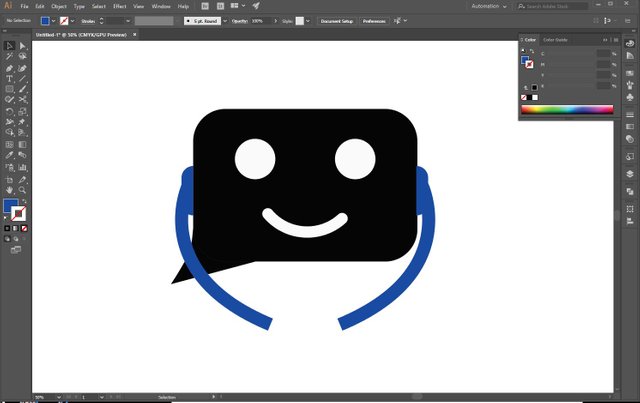Select the Direct Selection tool
Viewport: 640px width, 403px height.
(22, 46)
